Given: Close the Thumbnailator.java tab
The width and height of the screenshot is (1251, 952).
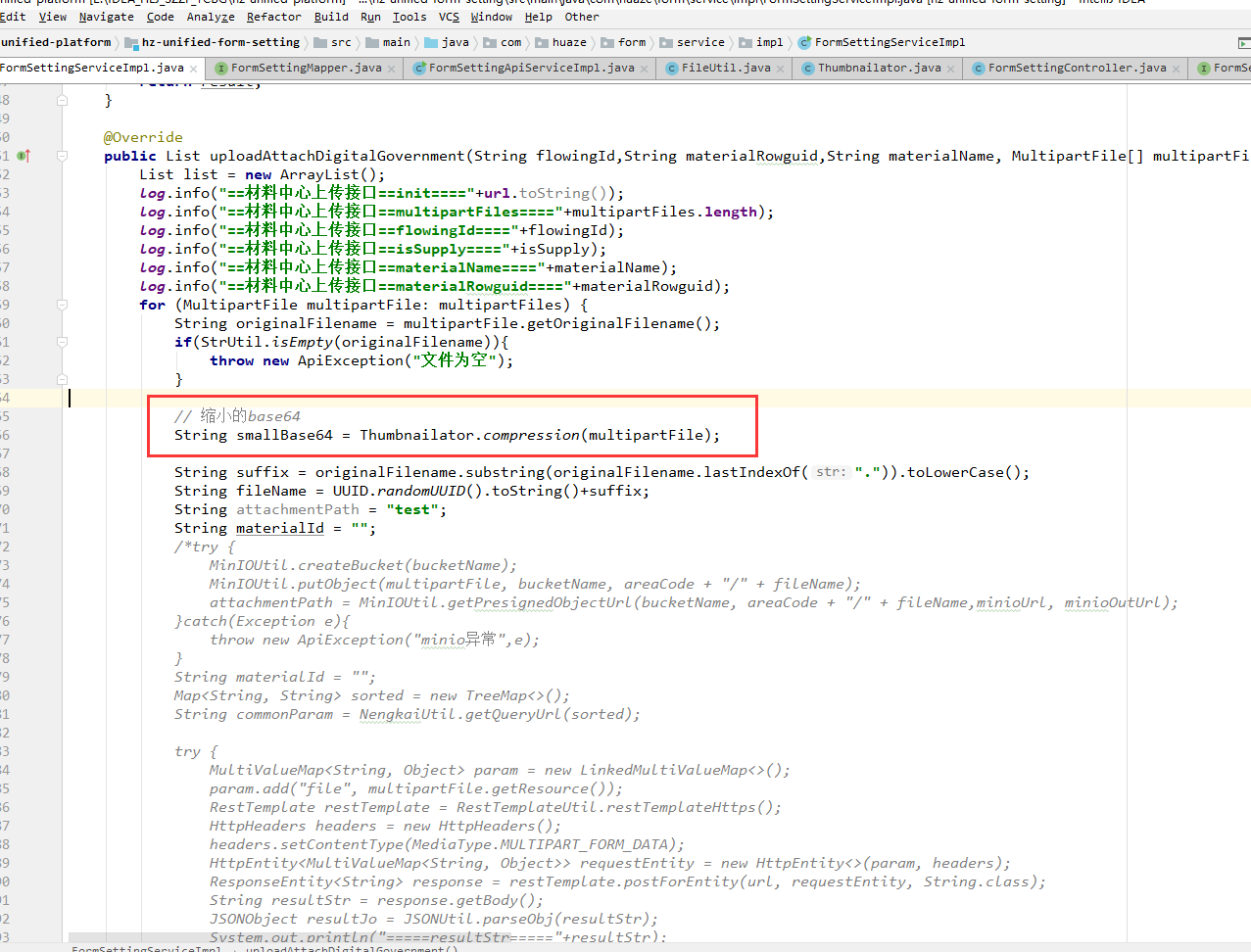Looking at the screenshot, I should pos(950,69).
